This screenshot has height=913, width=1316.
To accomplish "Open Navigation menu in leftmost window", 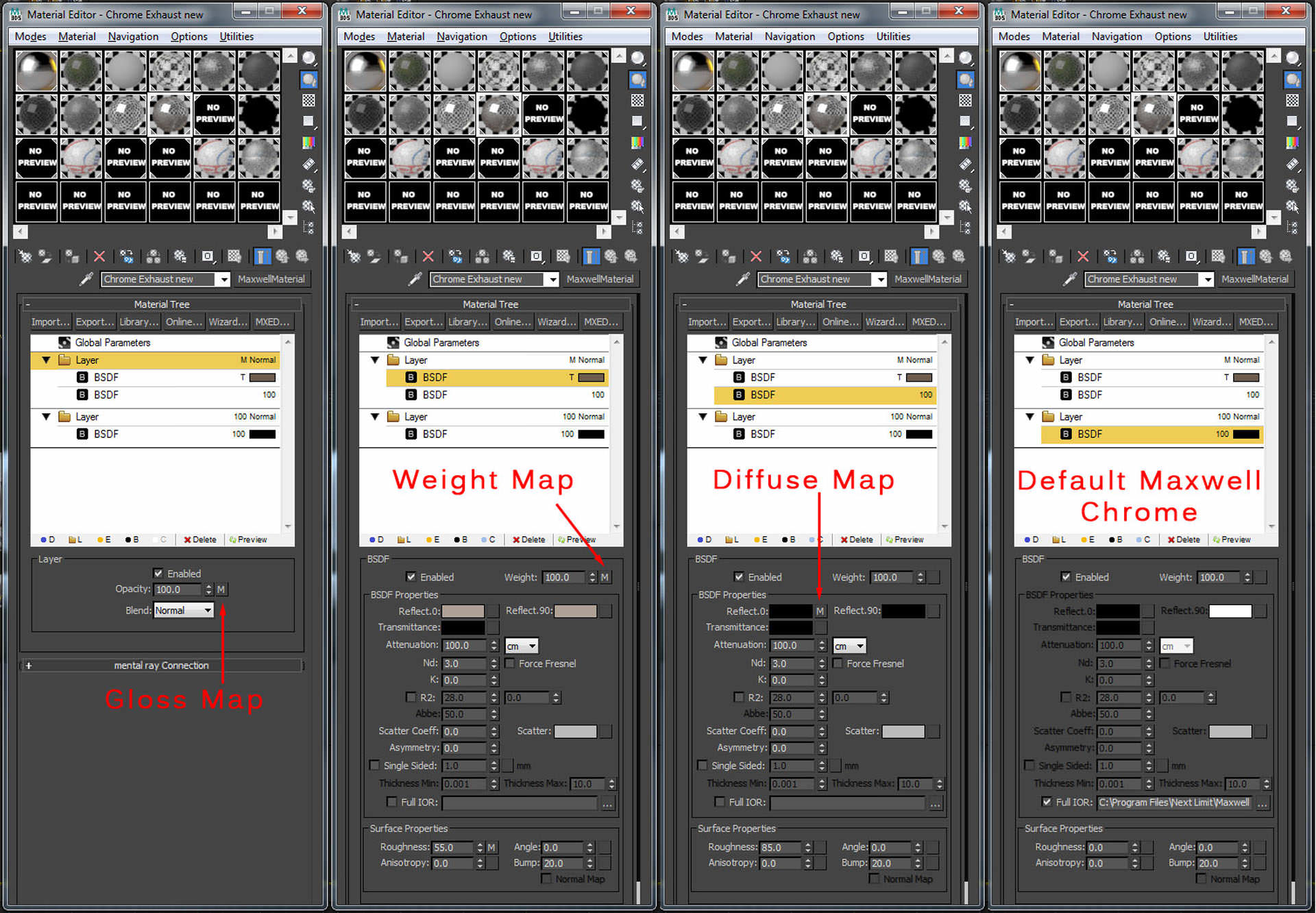I will (x=133, y=36).
